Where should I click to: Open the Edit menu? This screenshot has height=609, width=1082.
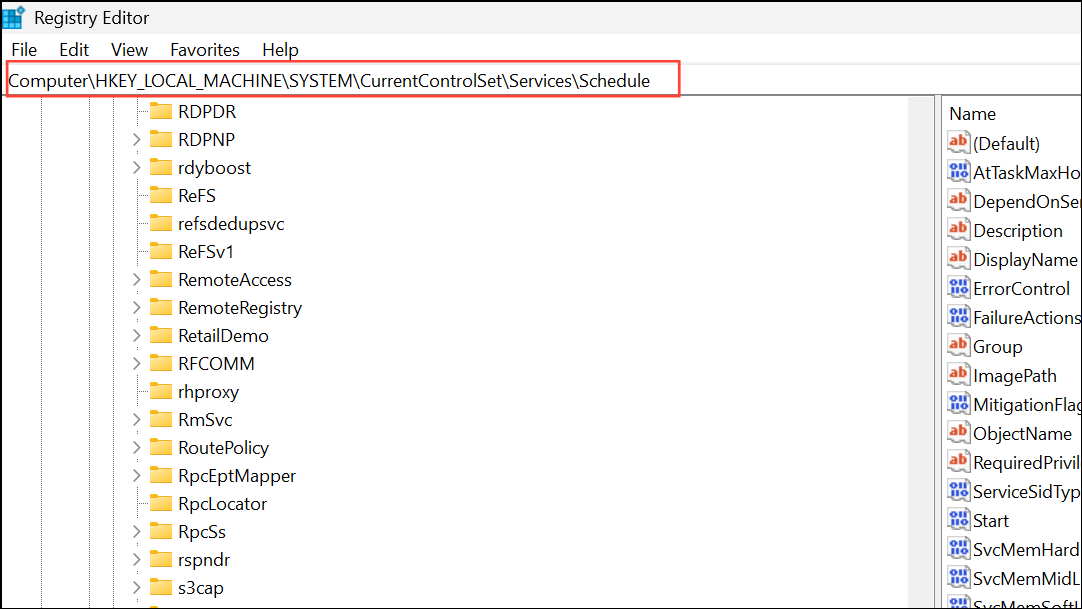click(73, 49)
